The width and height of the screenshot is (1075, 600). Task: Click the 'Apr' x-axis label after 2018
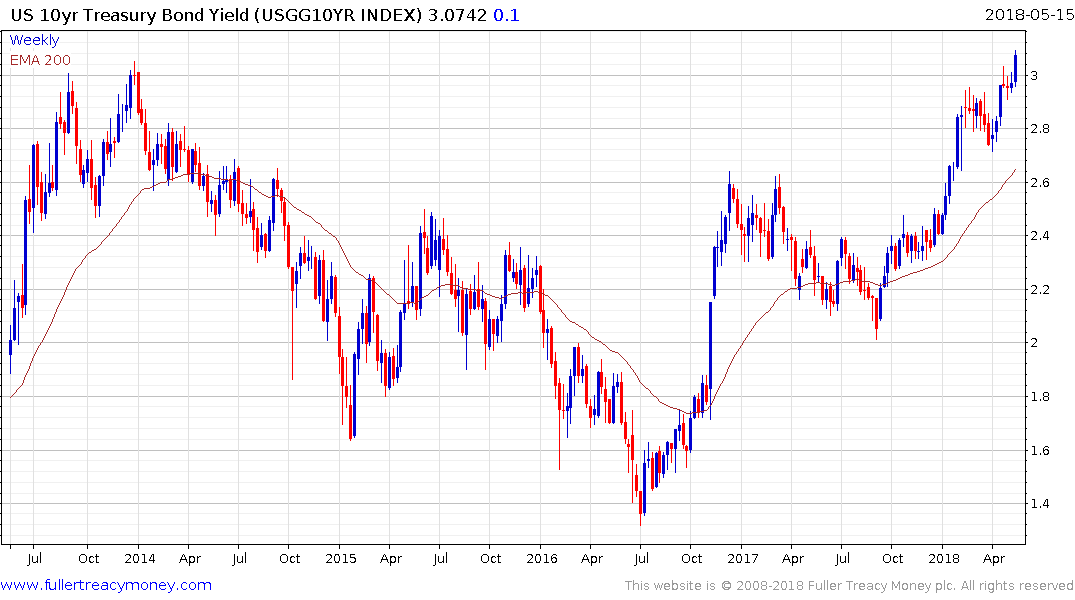point(994,559)
